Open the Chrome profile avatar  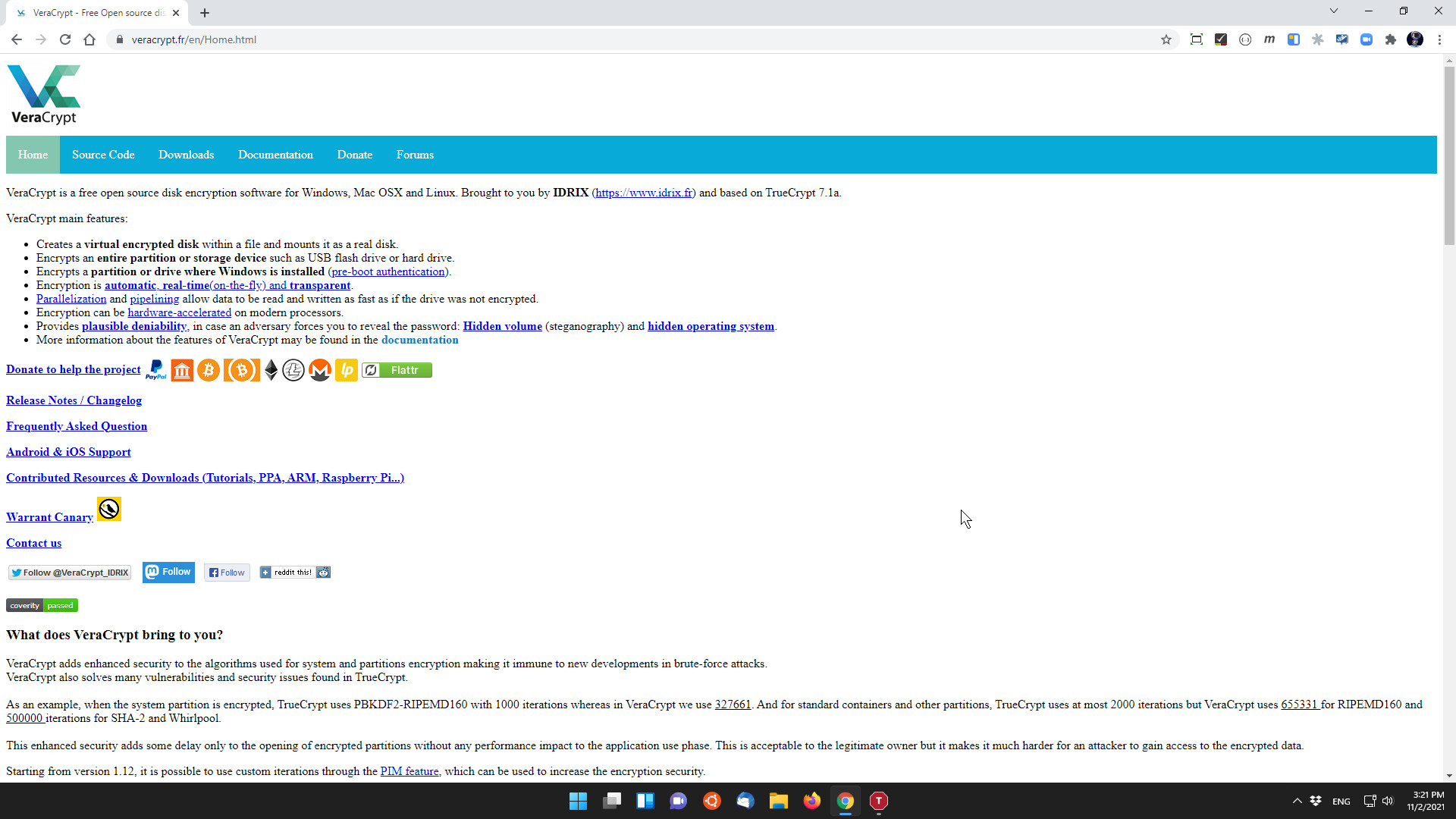click(1415, 39)
